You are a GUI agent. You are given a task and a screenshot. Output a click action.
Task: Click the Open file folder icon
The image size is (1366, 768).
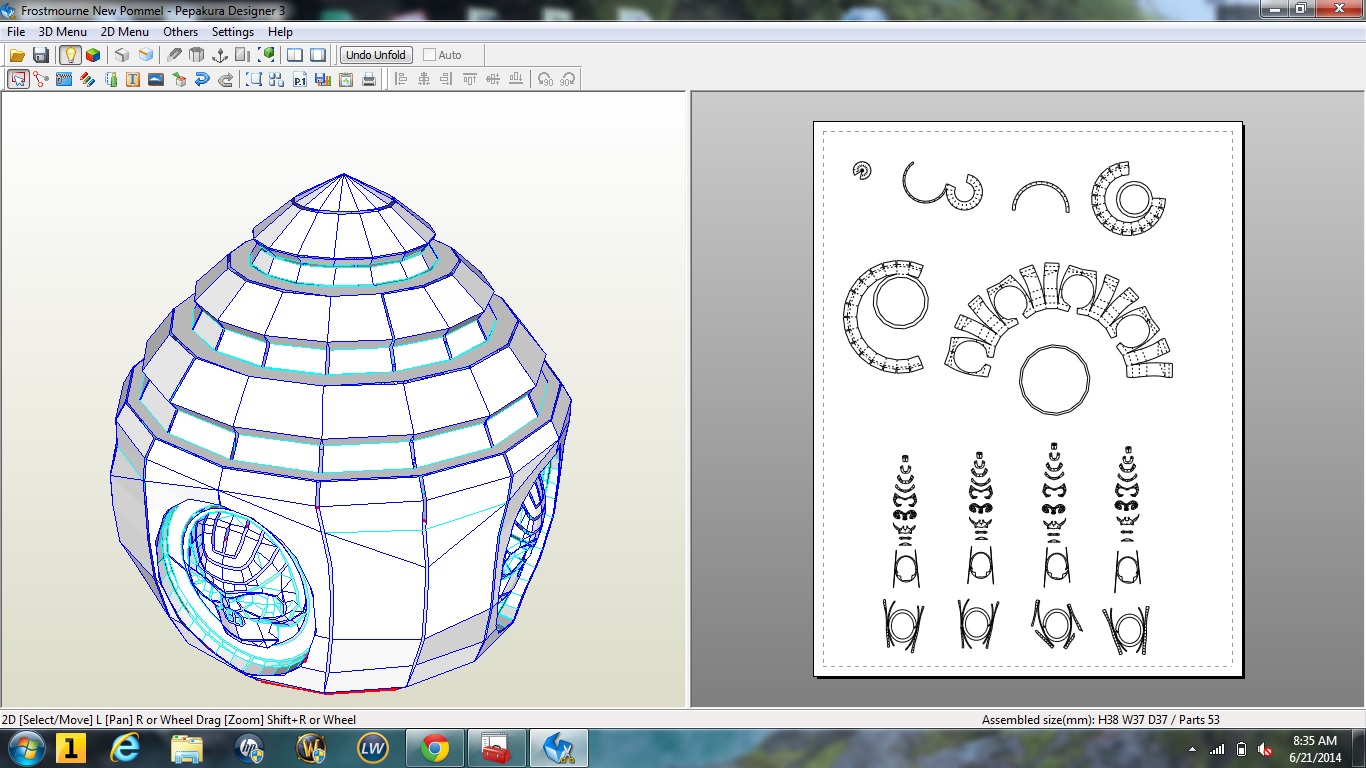click(x=17, y=55)
